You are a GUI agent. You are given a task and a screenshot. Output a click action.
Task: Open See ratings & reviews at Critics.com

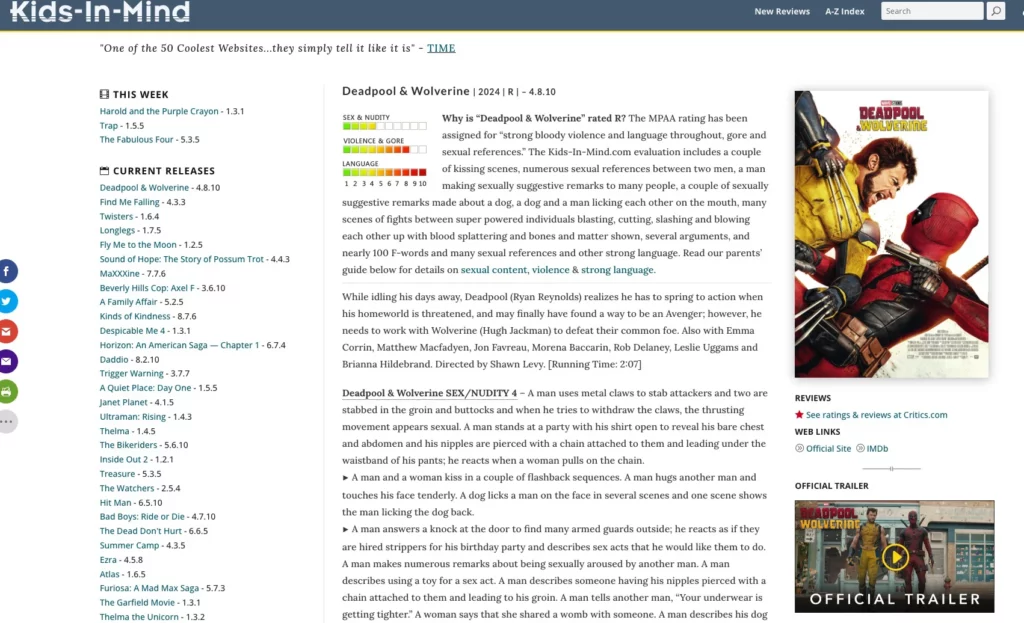tap(876, 415)
